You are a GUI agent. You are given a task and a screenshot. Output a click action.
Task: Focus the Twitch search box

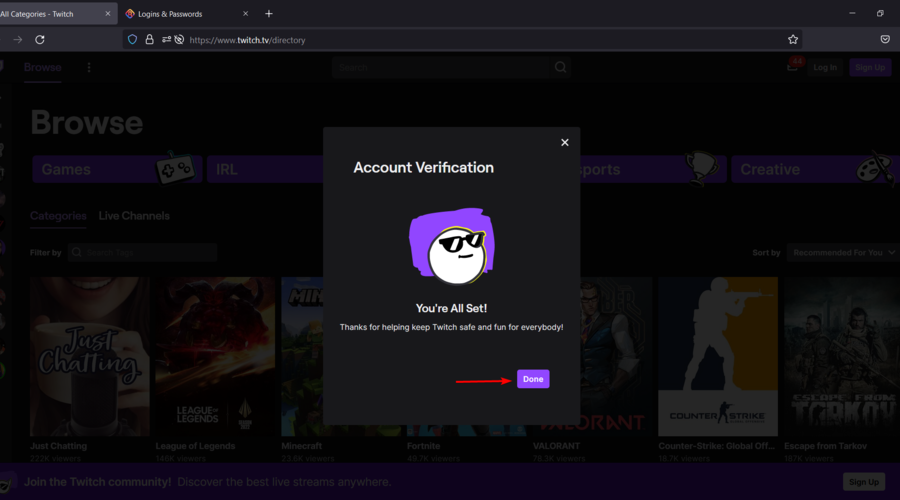(x=441, y=68)
